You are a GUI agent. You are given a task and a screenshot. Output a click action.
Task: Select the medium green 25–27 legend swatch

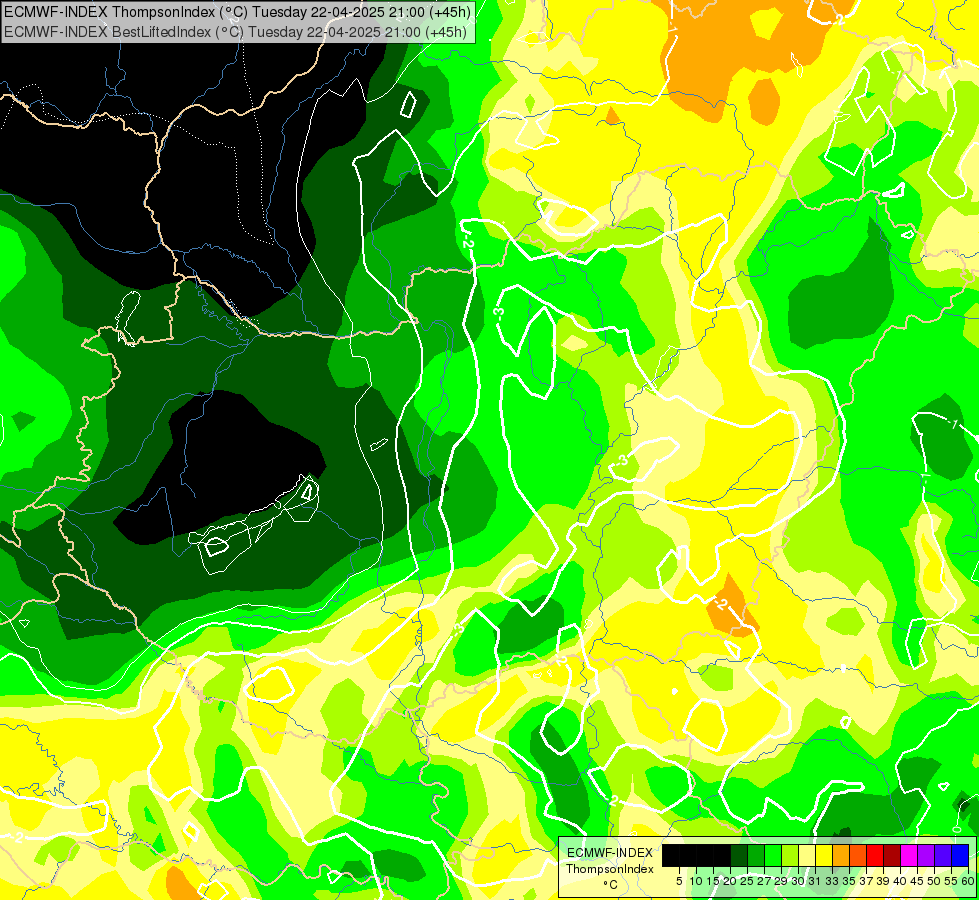point(755,856)
